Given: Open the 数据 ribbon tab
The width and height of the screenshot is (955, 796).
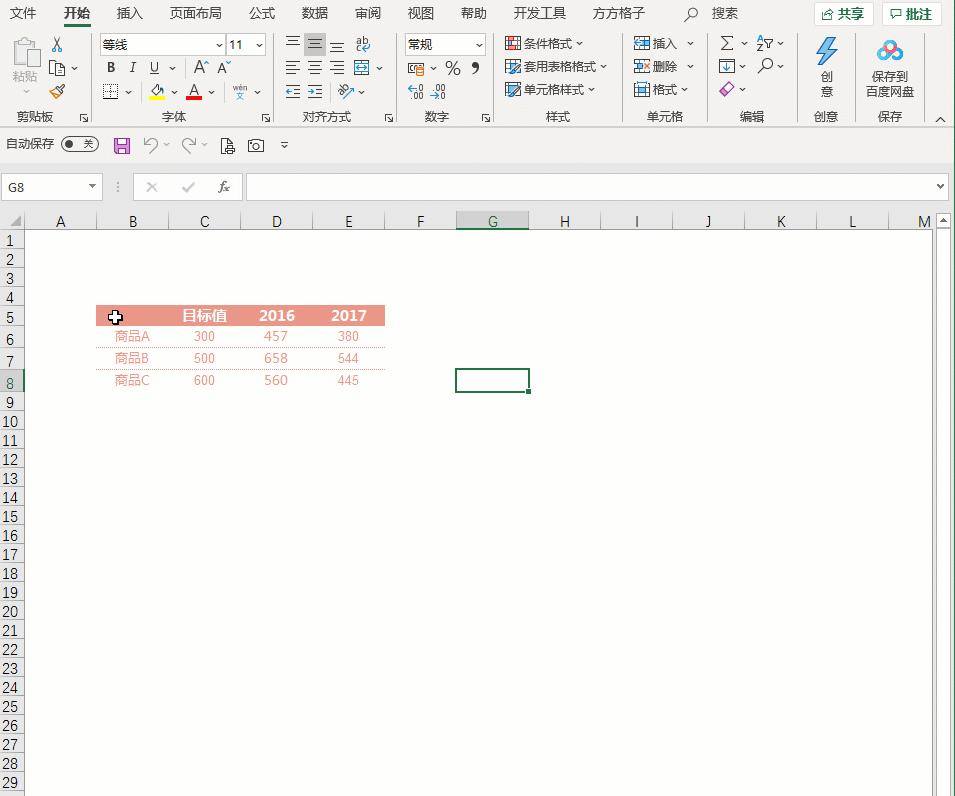Looking at the screenshot, I should (x=314, y=14).
